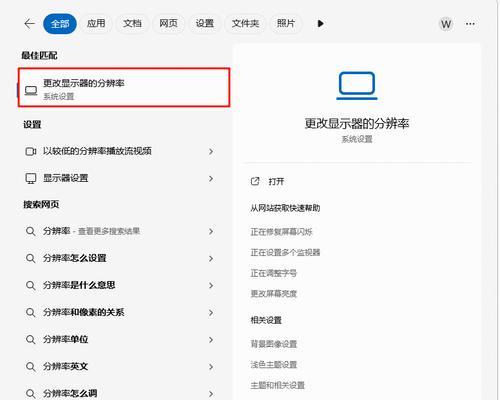
Task: Open the W user account avatar
Action: point(446,24)
